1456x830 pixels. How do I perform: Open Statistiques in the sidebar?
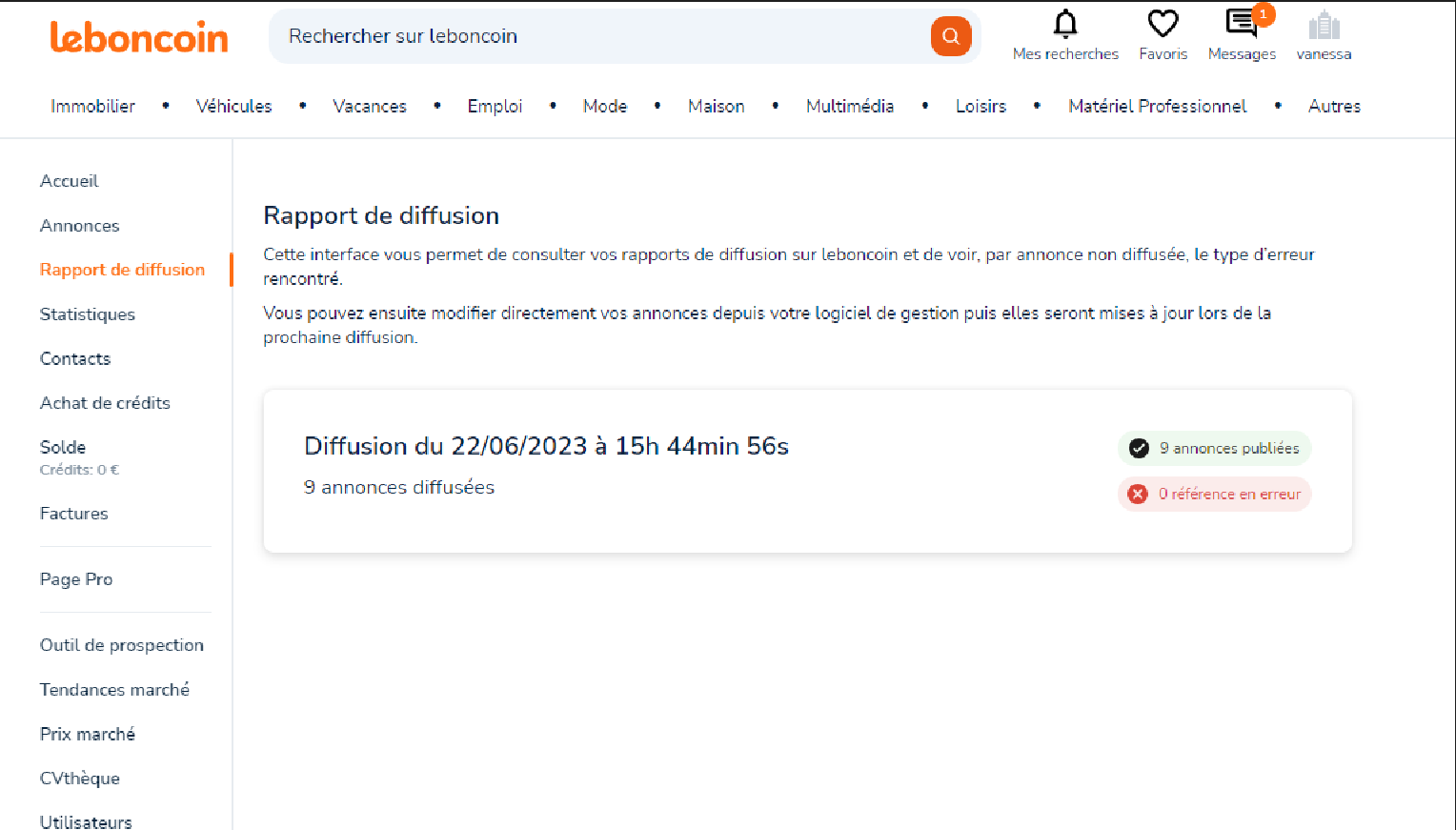coord(87,314)
